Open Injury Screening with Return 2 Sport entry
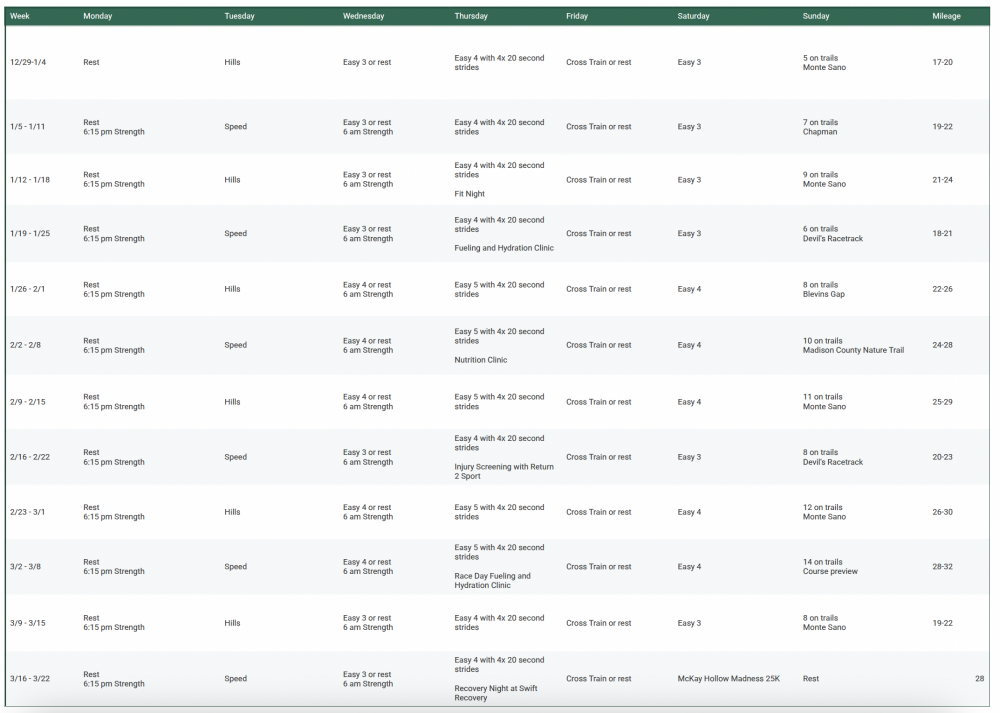 click(503, 471)
